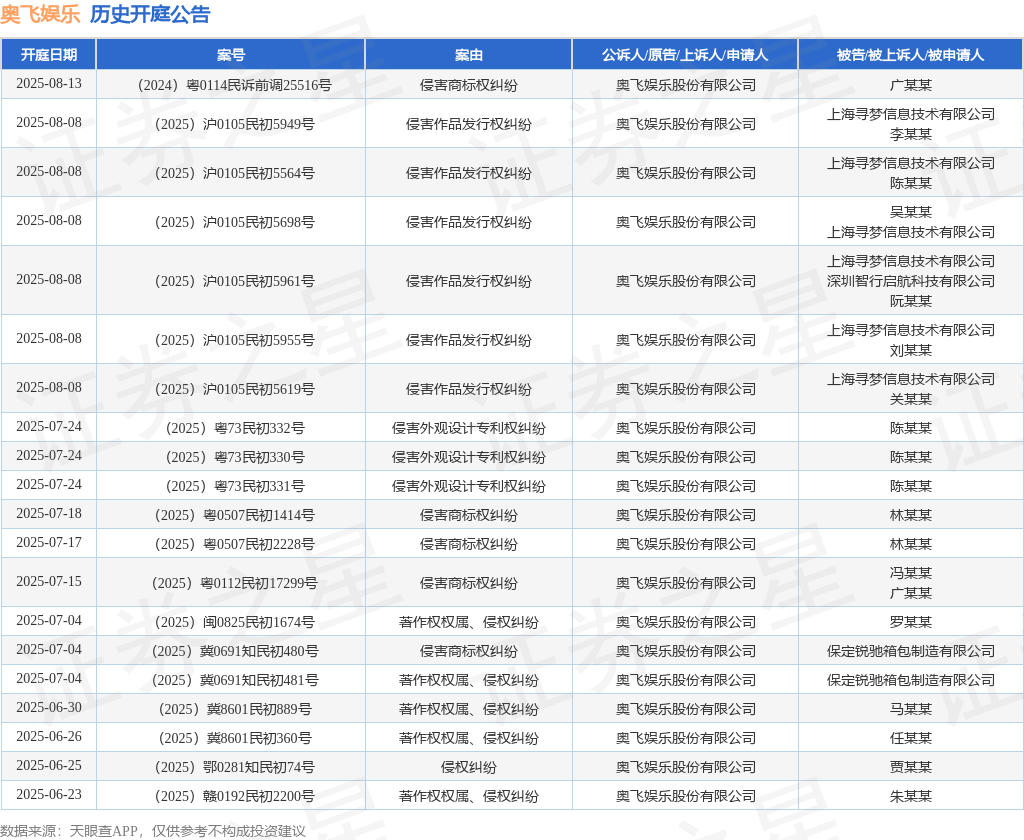Image resolution: width=1024 pixels, height=840 pixels.
Task: Click case number 粤0114民诉前调25516号
Action: point(259,85)
